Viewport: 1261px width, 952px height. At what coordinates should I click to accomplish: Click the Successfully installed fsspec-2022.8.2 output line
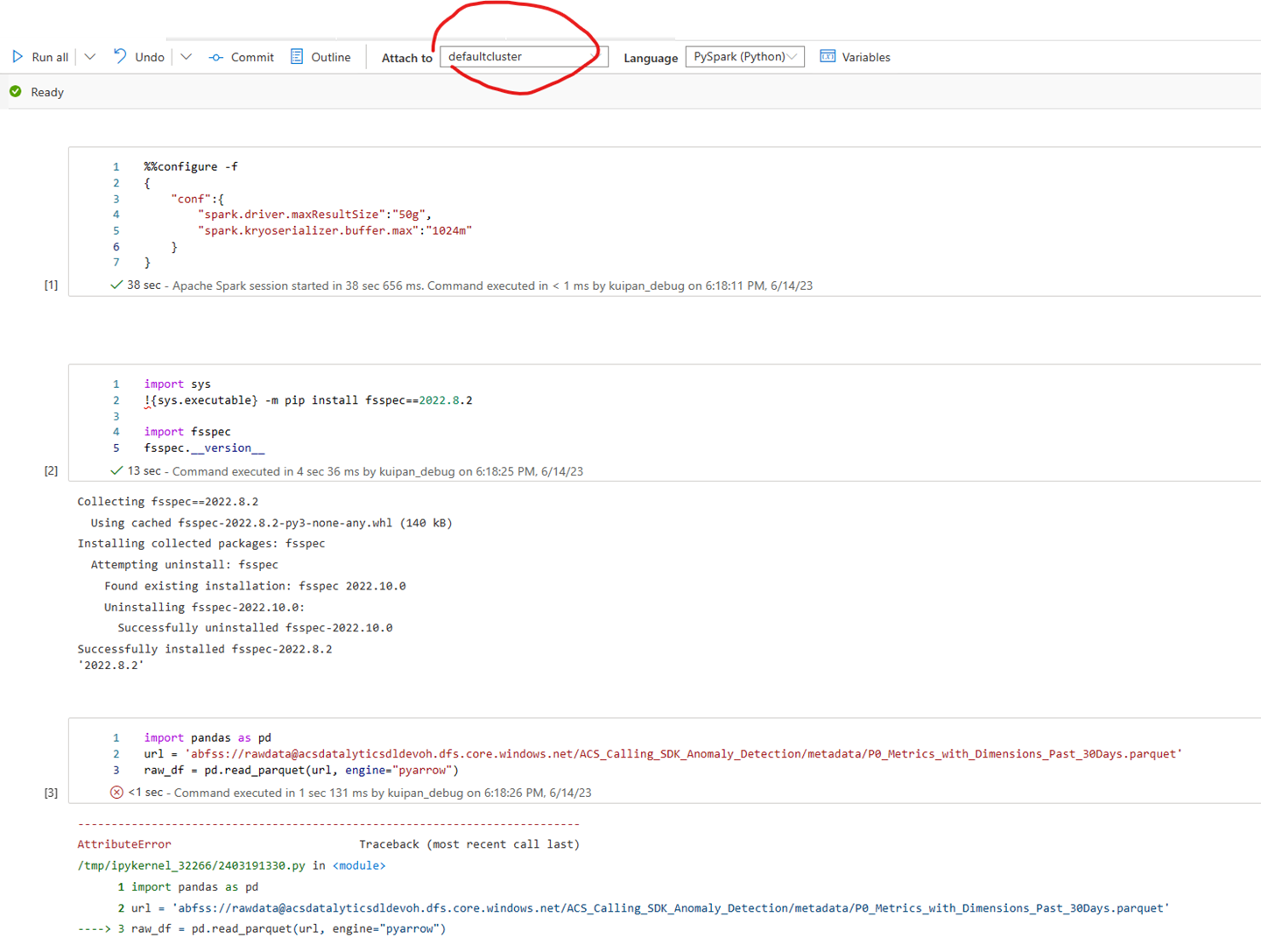(205, 649)
